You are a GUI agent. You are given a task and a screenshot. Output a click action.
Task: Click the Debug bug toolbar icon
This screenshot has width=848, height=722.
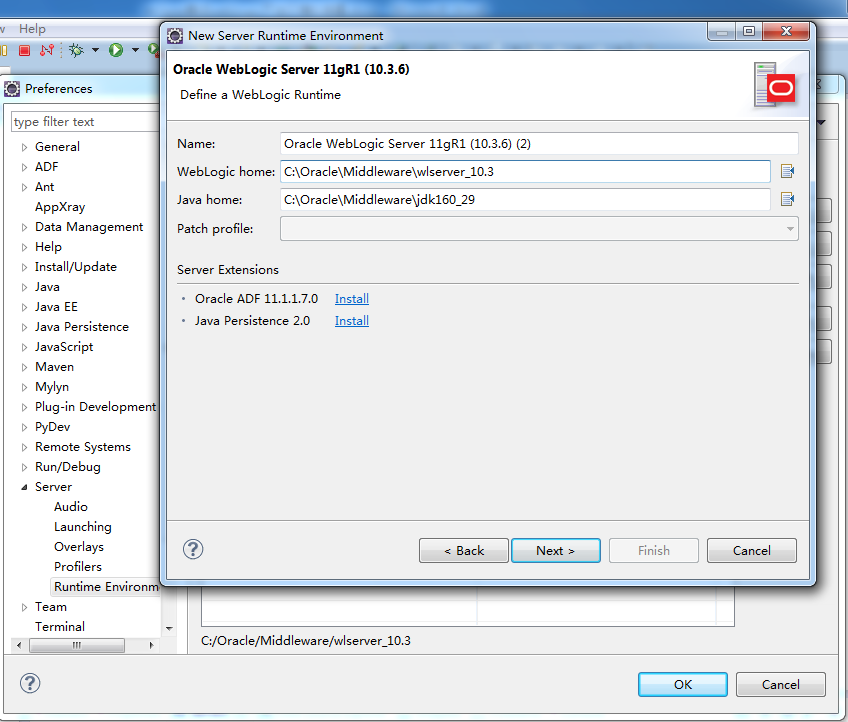(x=76, y=50)
